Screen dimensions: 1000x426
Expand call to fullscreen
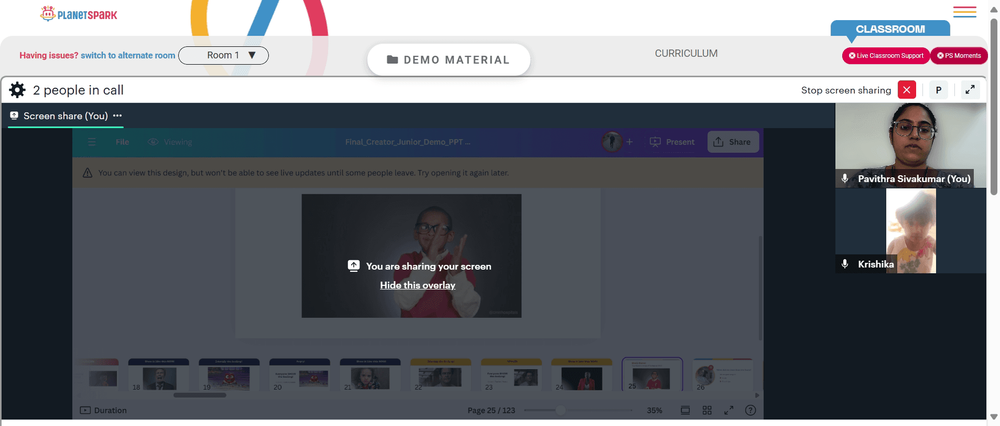970,90
